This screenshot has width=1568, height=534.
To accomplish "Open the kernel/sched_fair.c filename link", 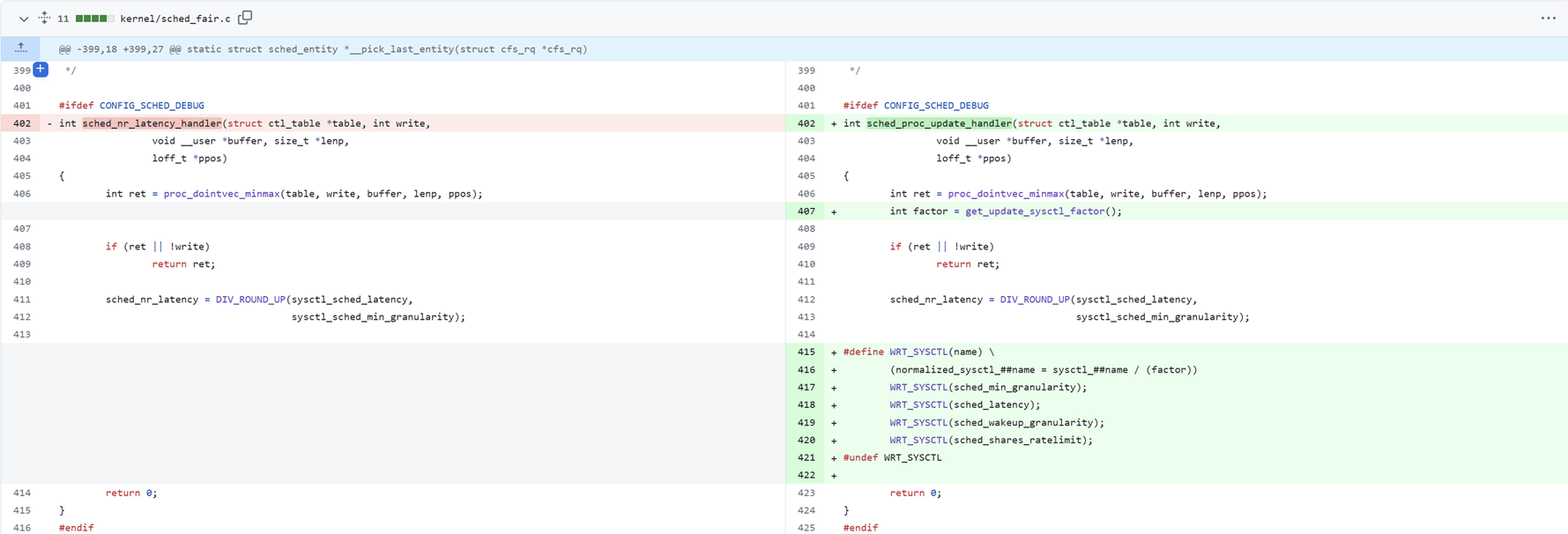I will tap(175, 19).
